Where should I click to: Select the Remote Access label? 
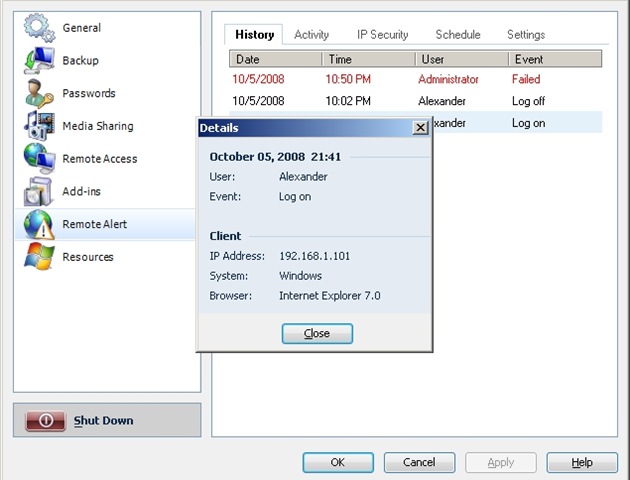click(x=100, y=159)
